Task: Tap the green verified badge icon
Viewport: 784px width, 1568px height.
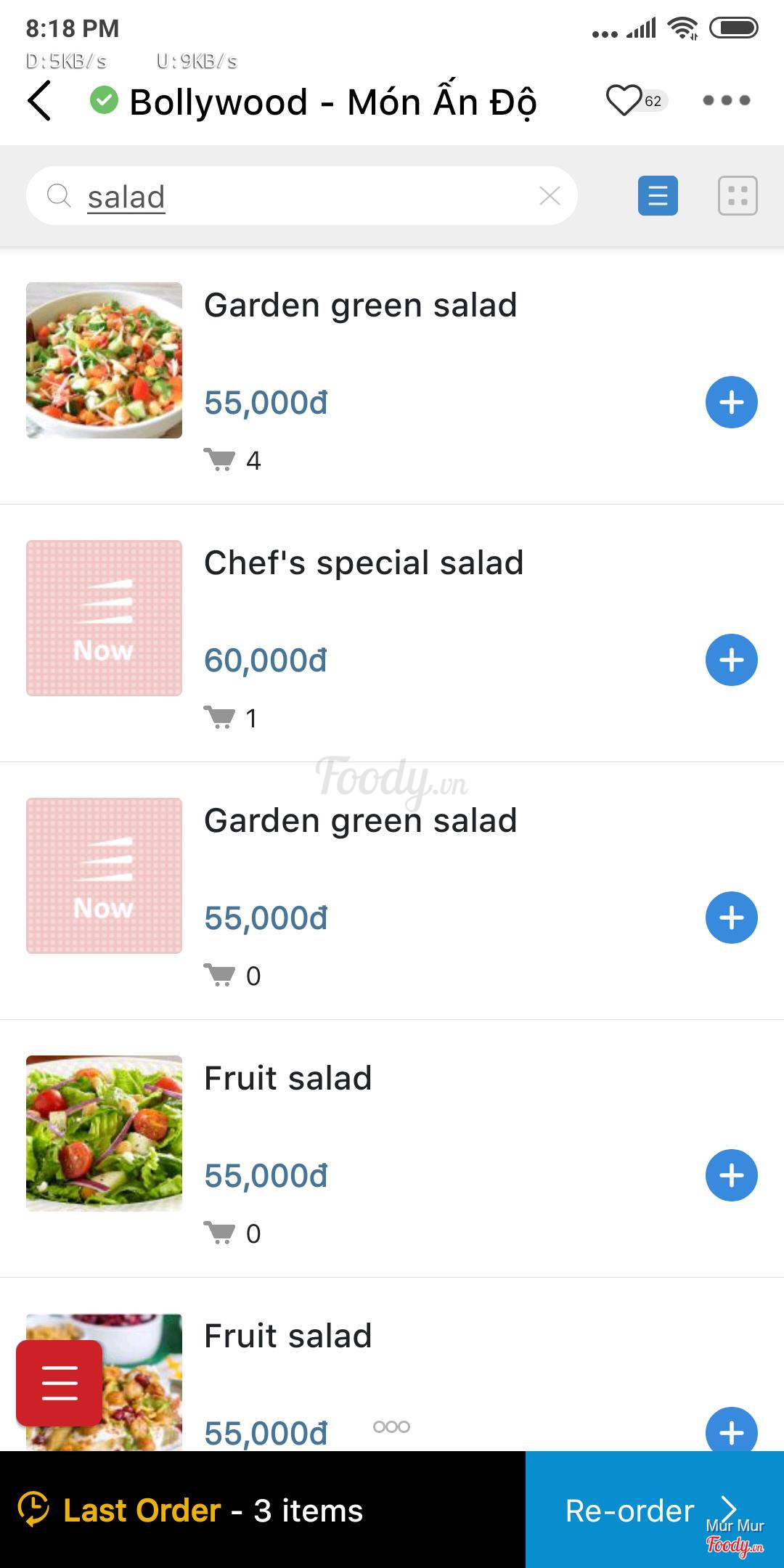Action: click(104, 100)
